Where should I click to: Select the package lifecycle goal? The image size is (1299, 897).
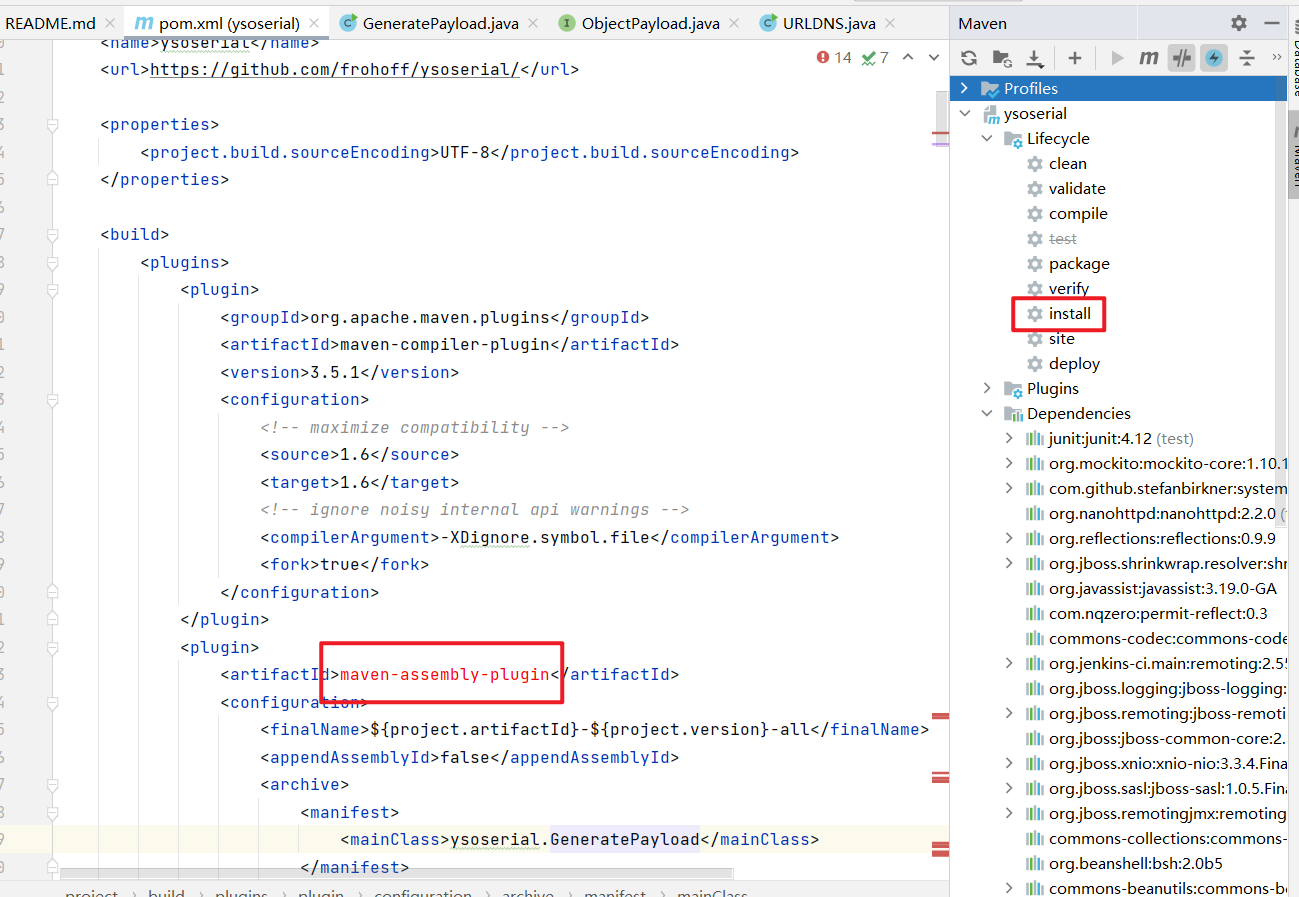click(1079, 263)
